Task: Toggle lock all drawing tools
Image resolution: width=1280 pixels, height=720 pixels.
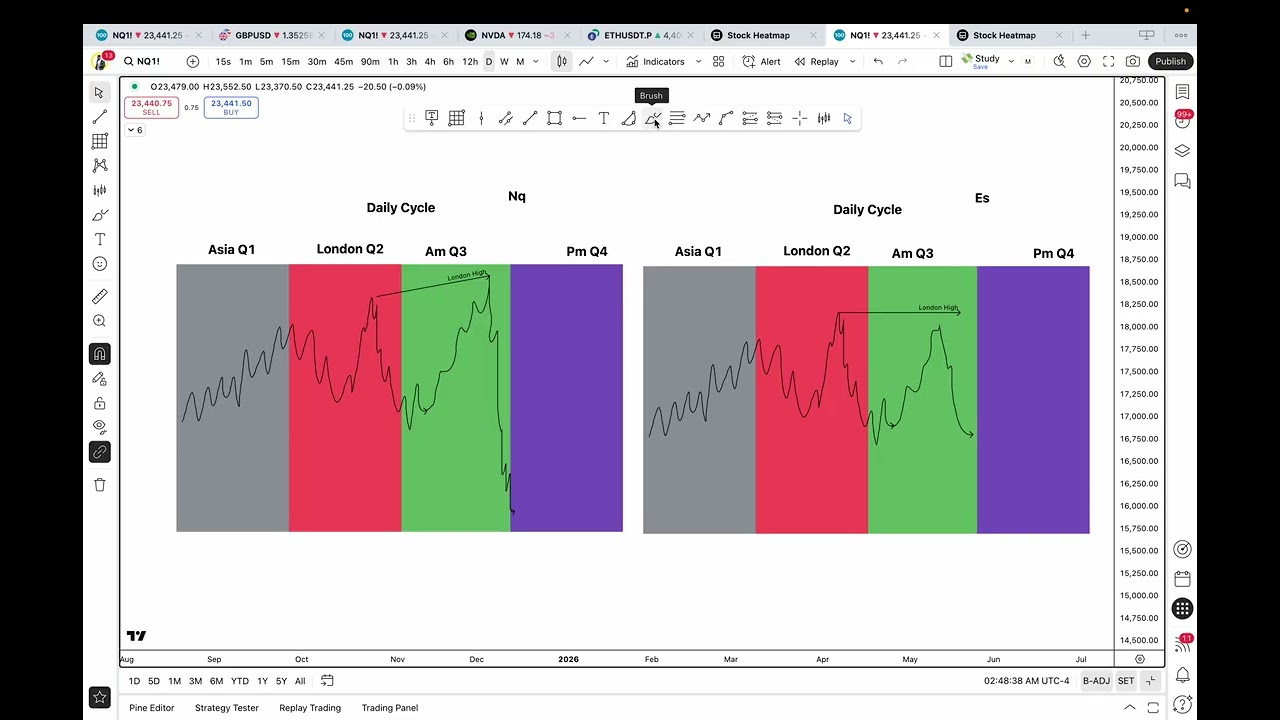Action: (x=99, y=403)
